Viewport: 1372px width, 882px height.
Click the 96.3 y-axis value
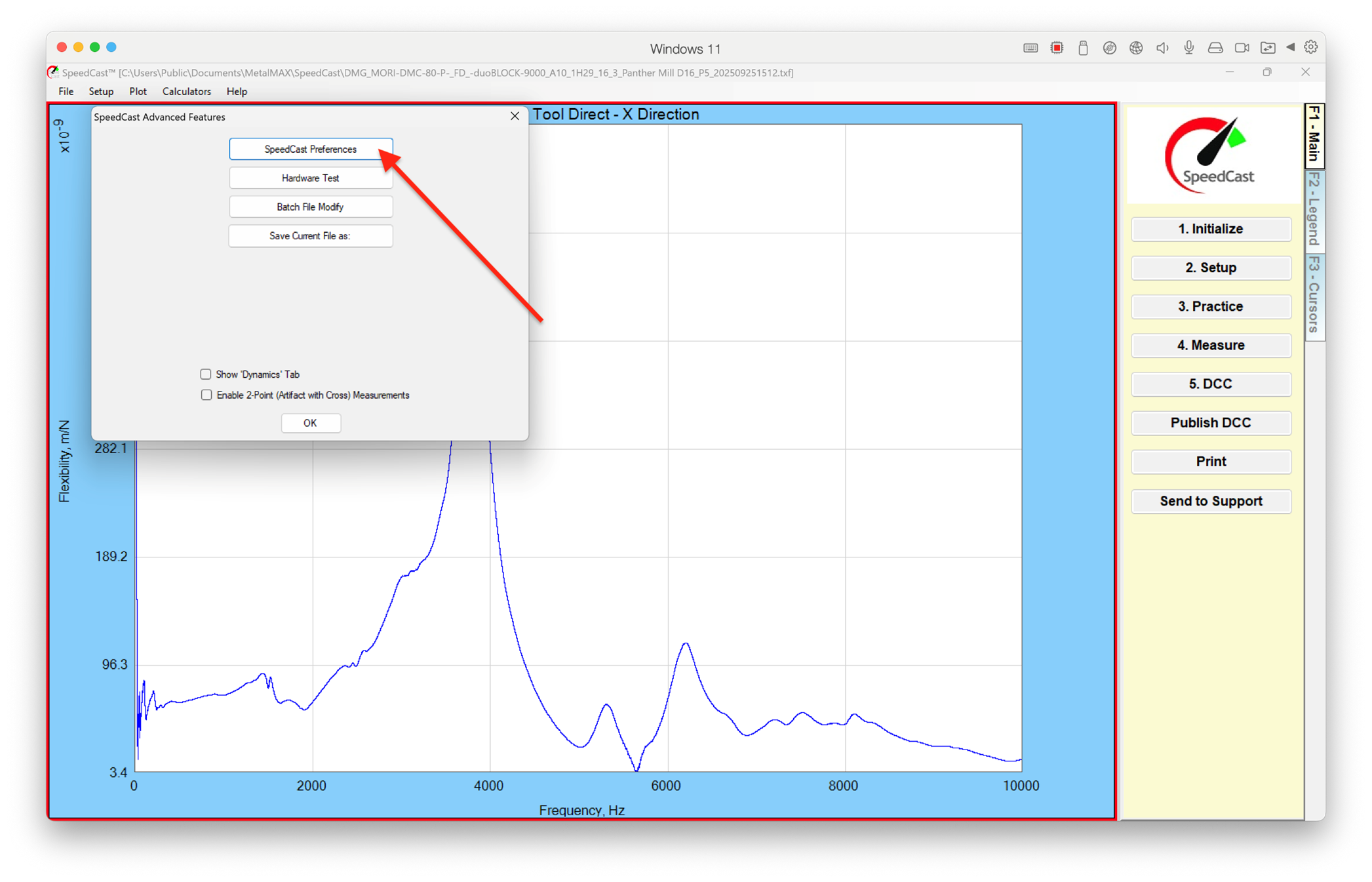tap(114, 665)
